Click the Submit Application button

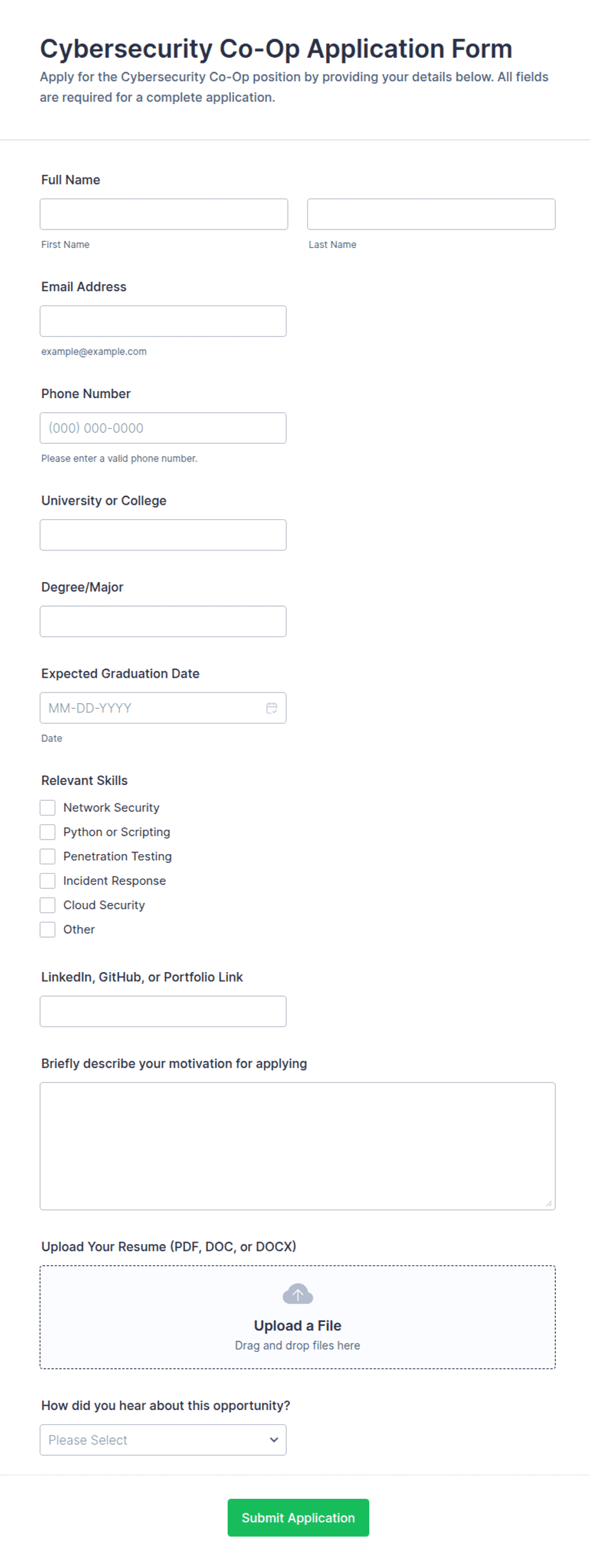[298, 1518]
